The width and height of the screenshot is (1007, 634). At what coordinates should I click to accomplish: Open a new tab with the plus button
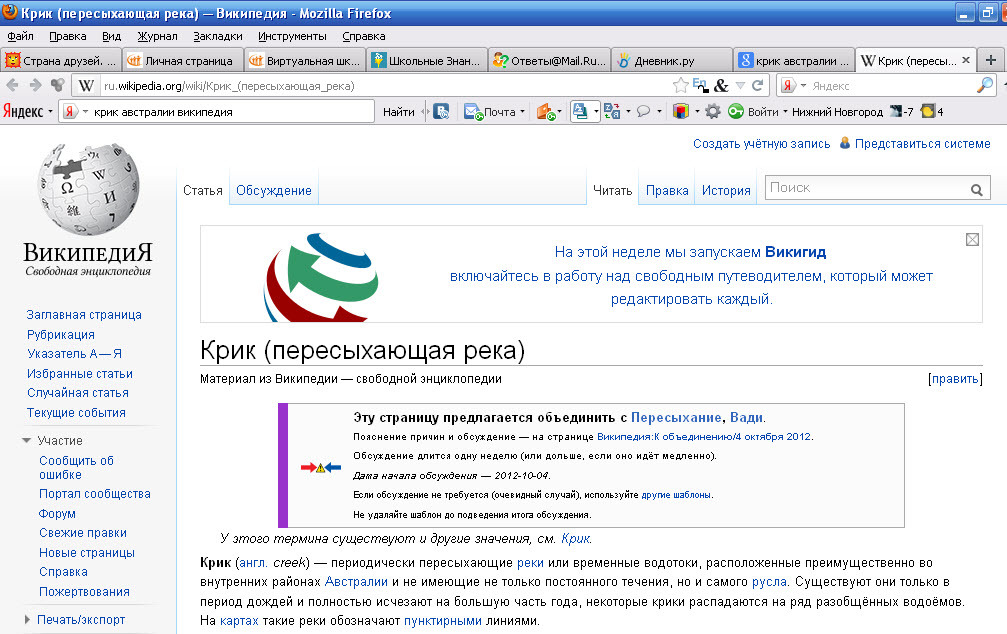coord(990,60)
